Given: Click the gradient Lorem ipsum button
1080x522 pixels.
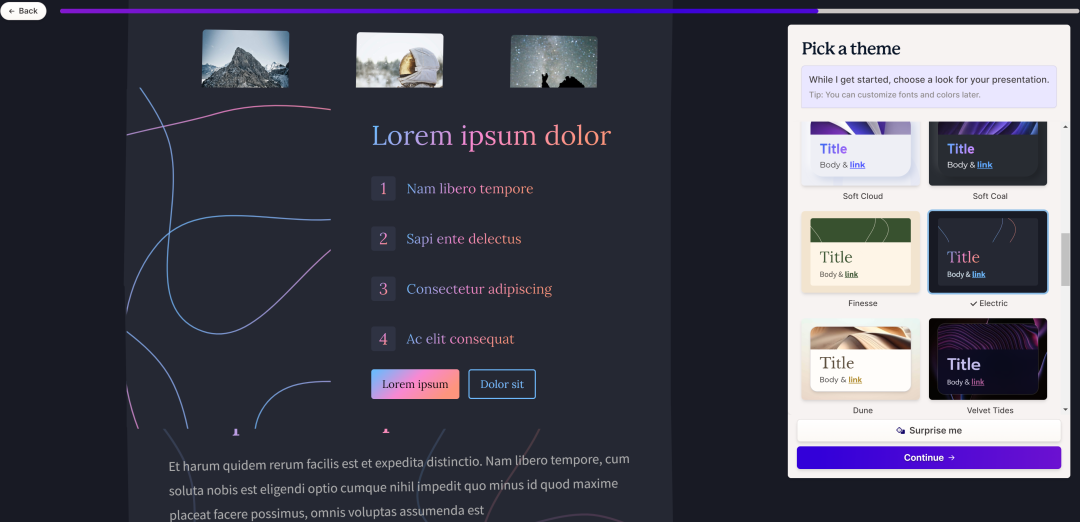Looking at the screenshot, I should coord(415,384).
